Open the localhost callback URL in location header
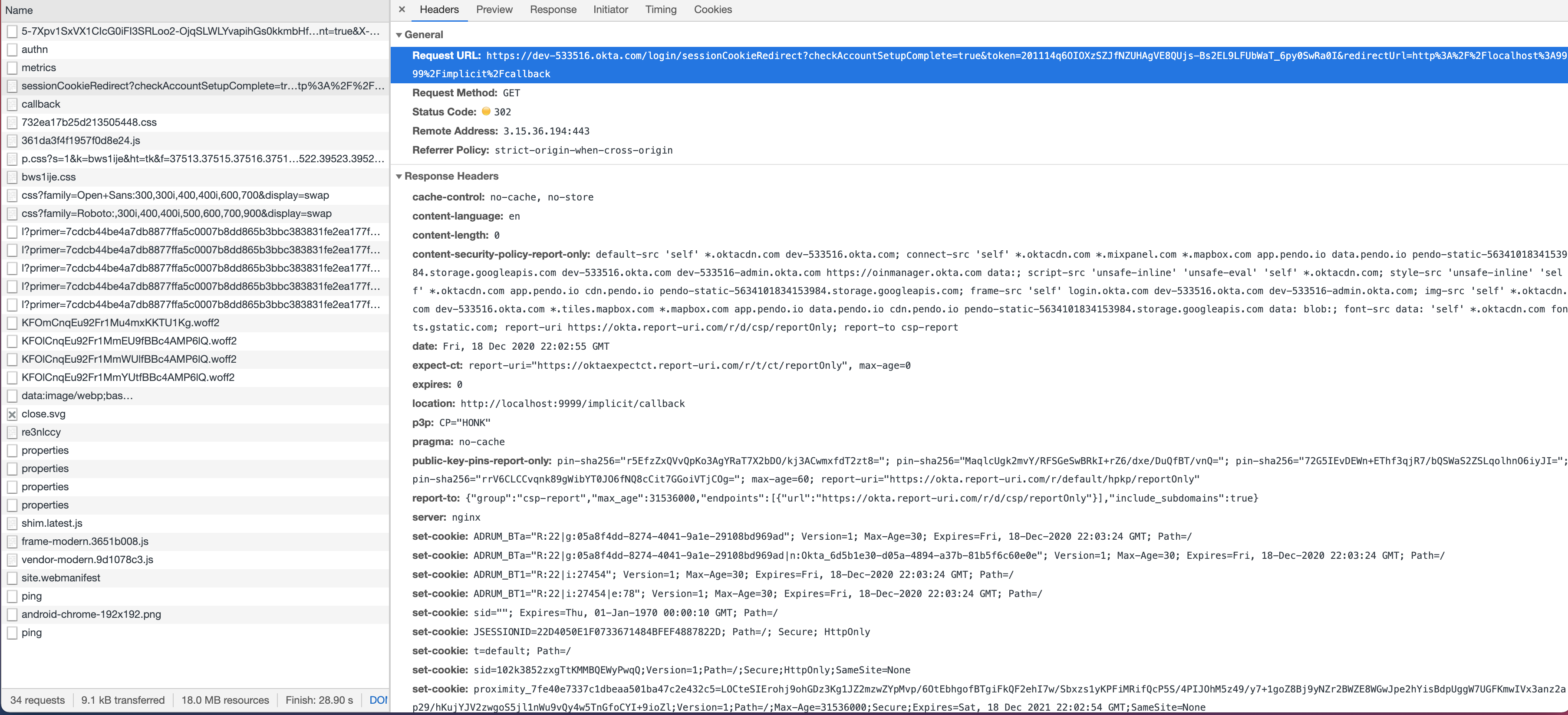This screenshot has width=1568, height=715. click(x=572, y=403)
